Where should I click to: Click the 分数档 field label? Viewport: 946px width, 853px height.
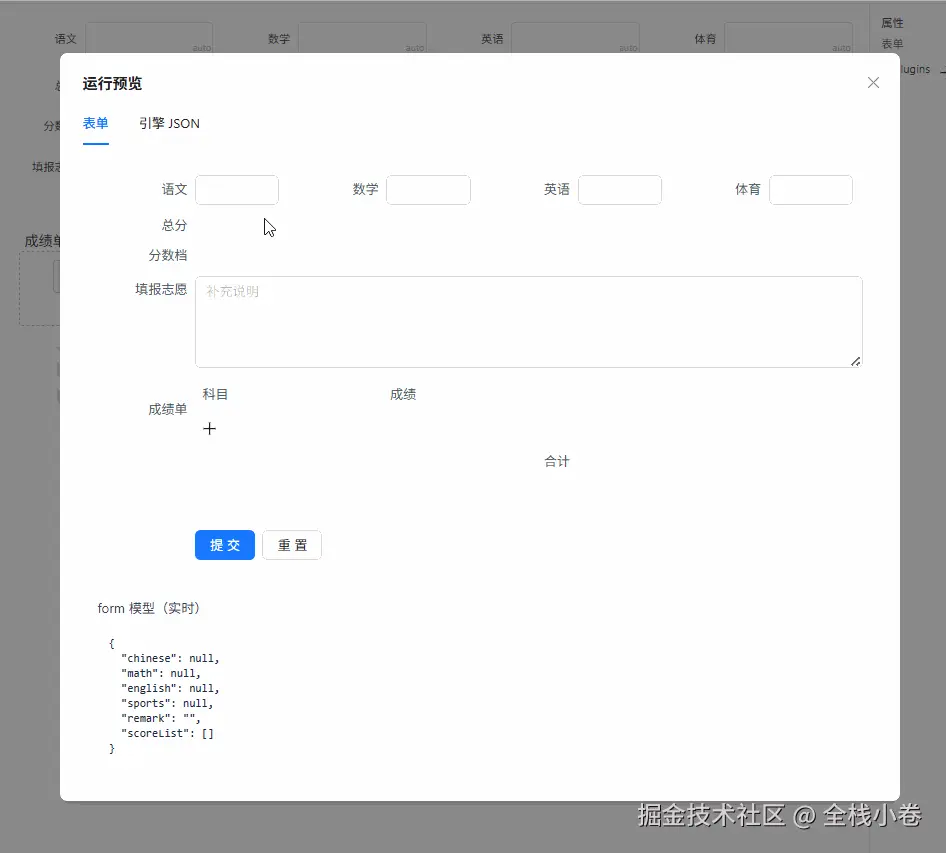(168, 255)
